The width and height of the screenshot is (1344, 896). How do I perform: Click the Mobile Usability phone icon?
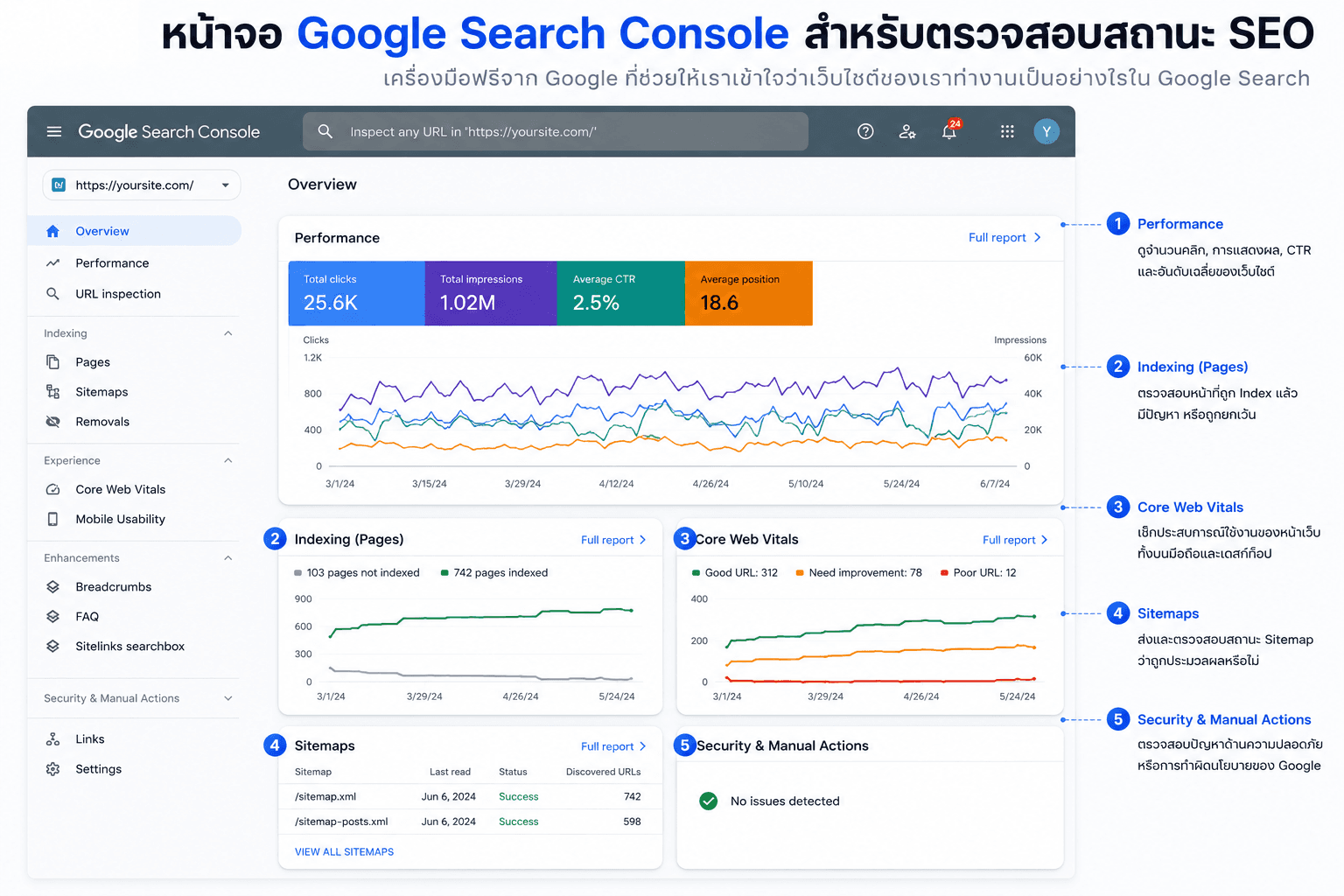pos(52,519)
